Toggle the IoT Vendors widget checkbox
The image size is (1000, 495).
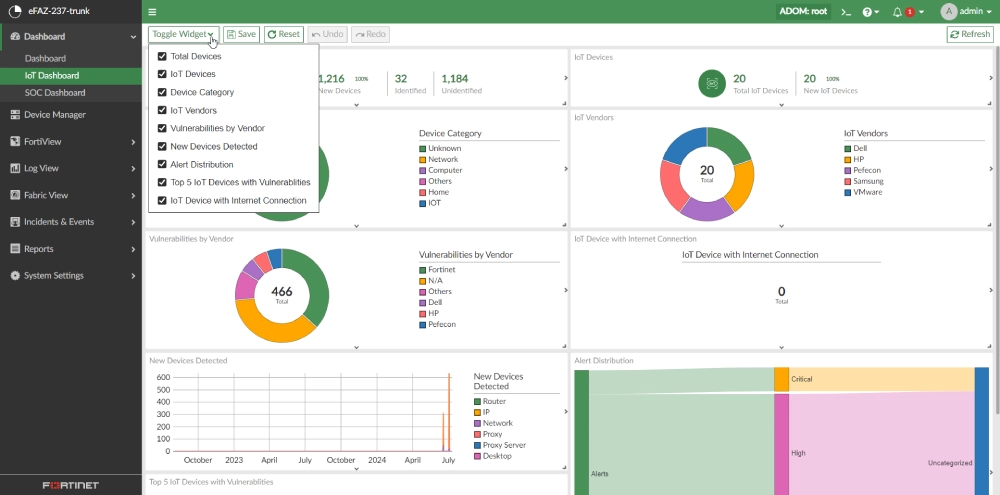pos(162,111)
